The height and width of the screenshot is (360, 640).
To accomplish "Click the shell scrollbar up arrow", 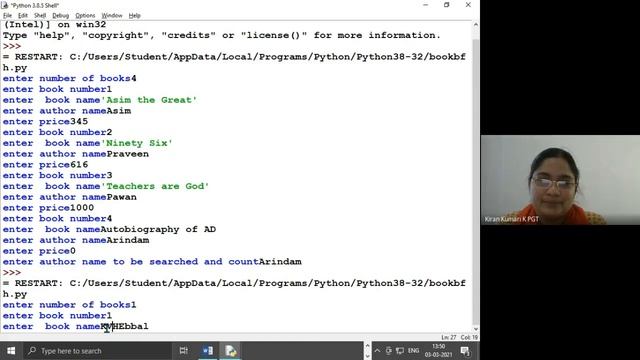I will pos(476,25).
